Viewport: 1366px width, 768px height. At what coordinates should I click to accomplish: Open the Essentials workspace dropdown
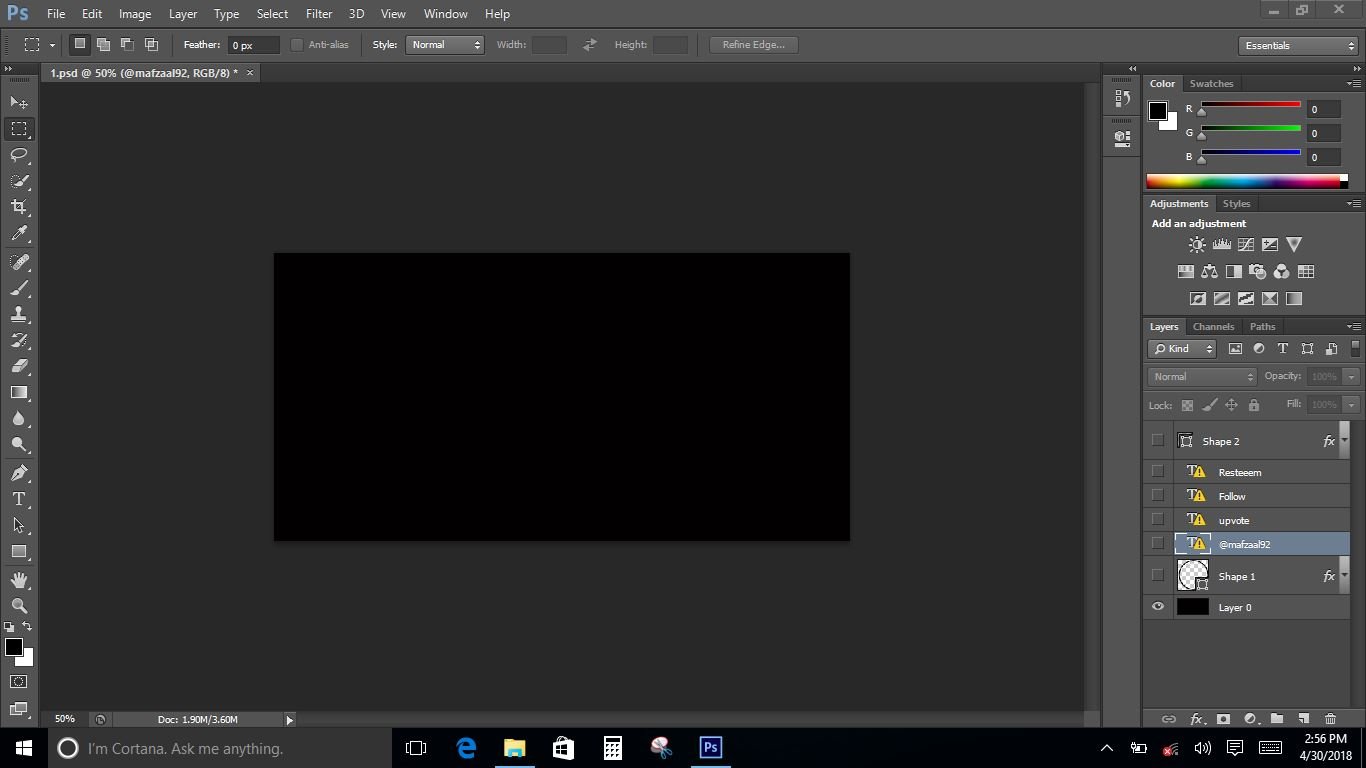pos(1297,46)
